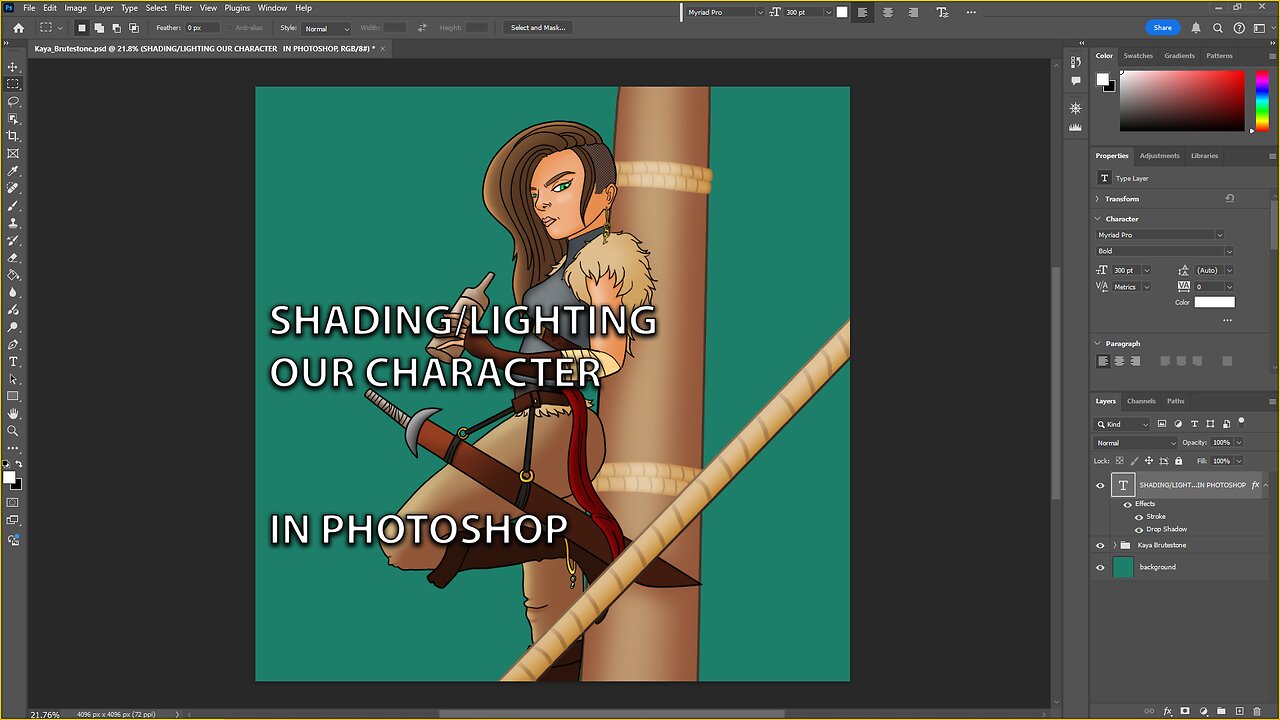Select the Lasso tool
The width and height of the screenshot is (1280, 720).
tap(13, 102)
